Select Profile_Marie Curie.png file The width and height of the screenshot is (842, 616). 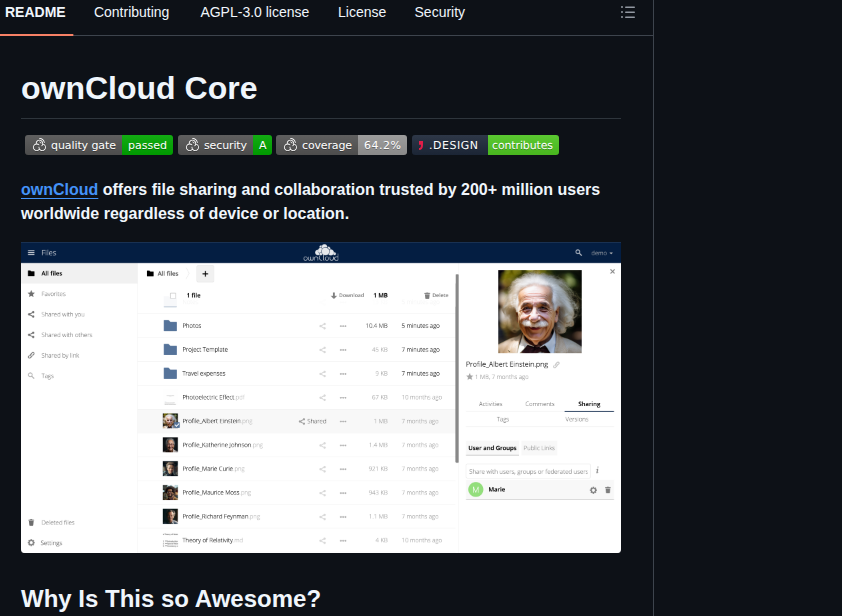[x=213, y=469]
